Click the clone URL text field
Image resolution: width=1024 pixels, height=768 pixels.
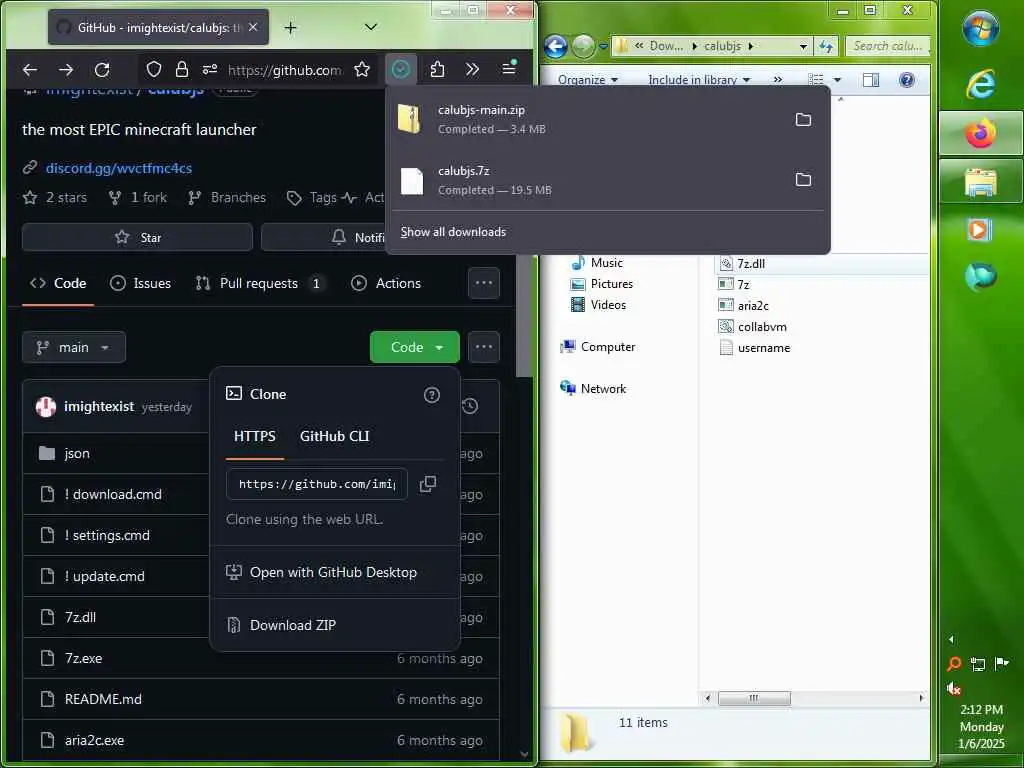[317, 484]
